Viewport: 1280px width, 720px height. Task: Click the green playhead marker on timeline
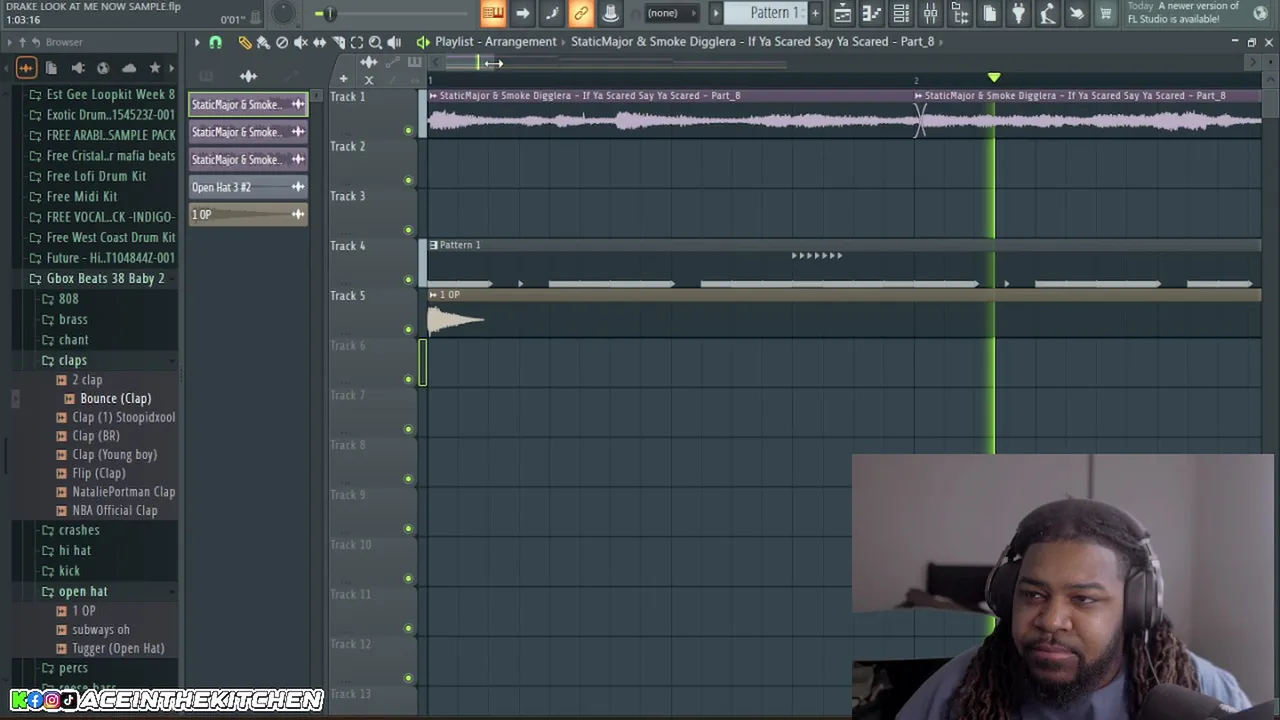(993, 77)
